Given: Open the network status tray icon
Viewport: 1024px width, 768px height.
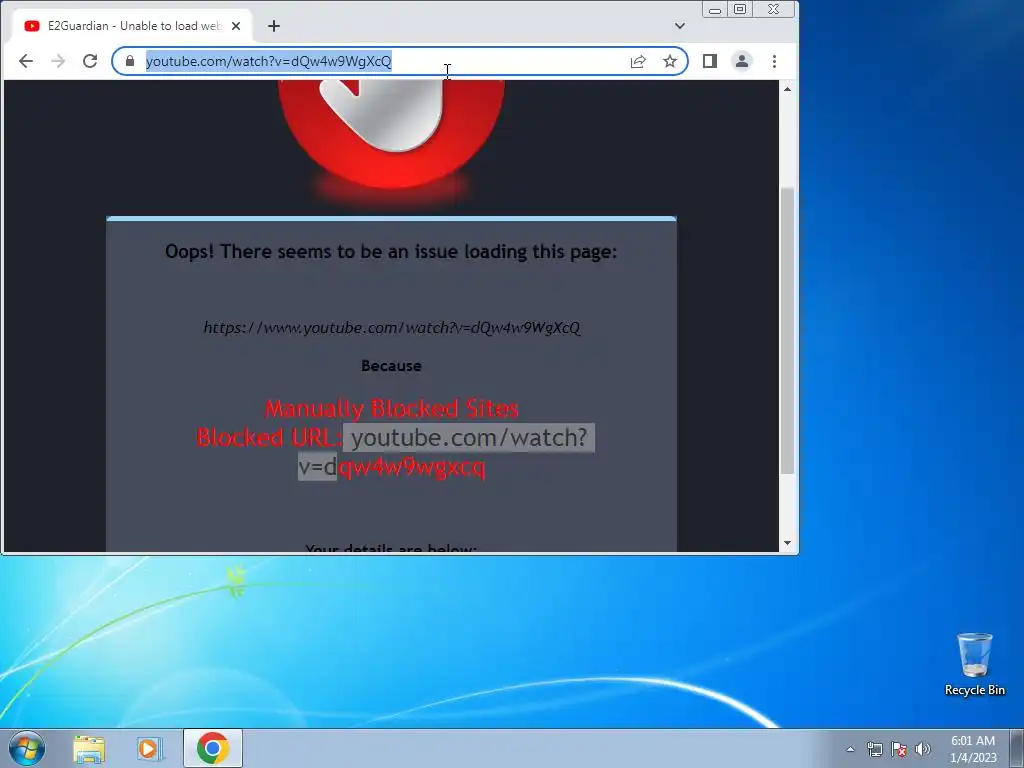Looking at the screenshot, I should point(874,749).
